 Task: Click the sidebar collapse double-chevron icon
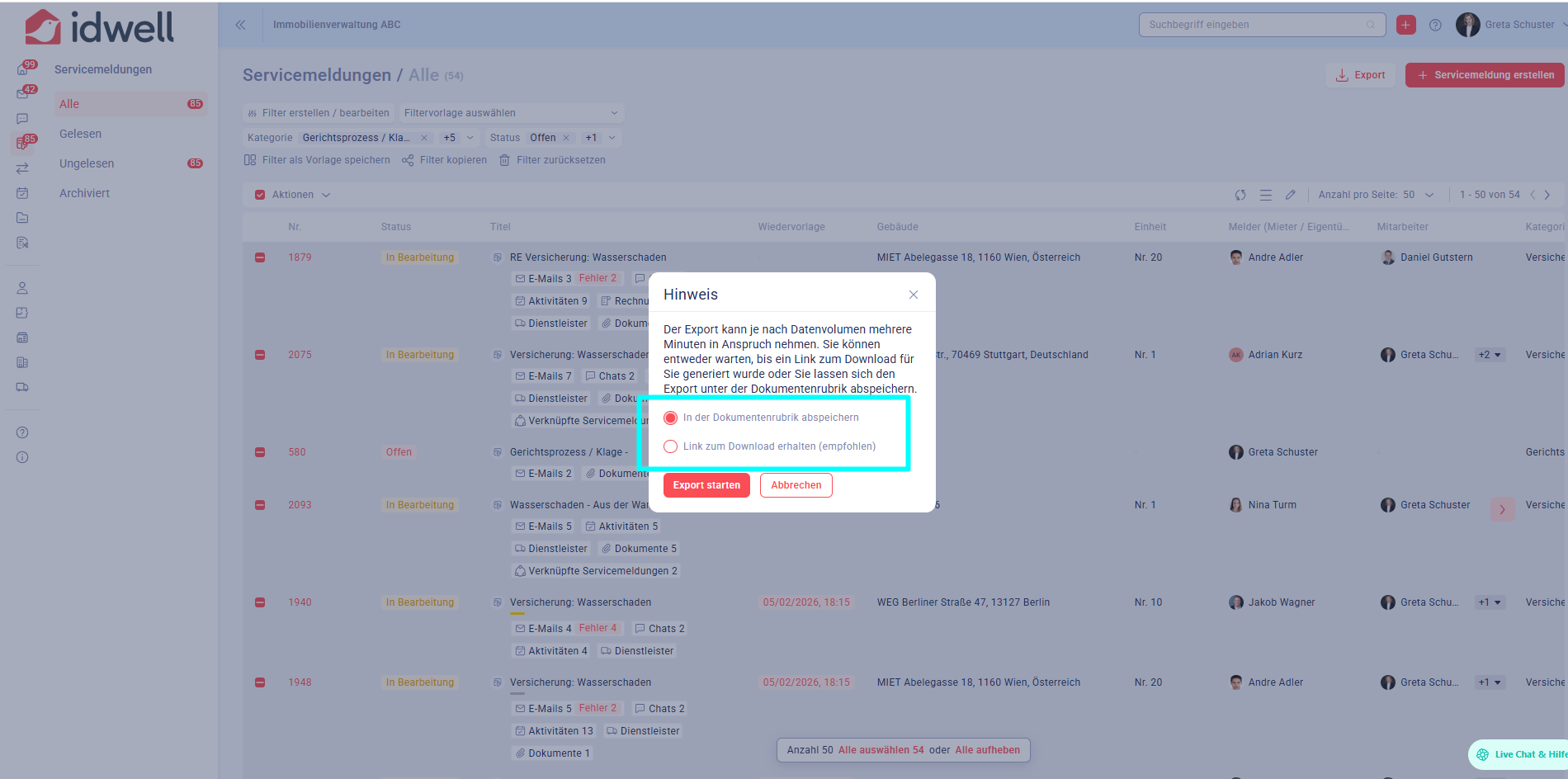pyautogui.click(x=240, y=25)
